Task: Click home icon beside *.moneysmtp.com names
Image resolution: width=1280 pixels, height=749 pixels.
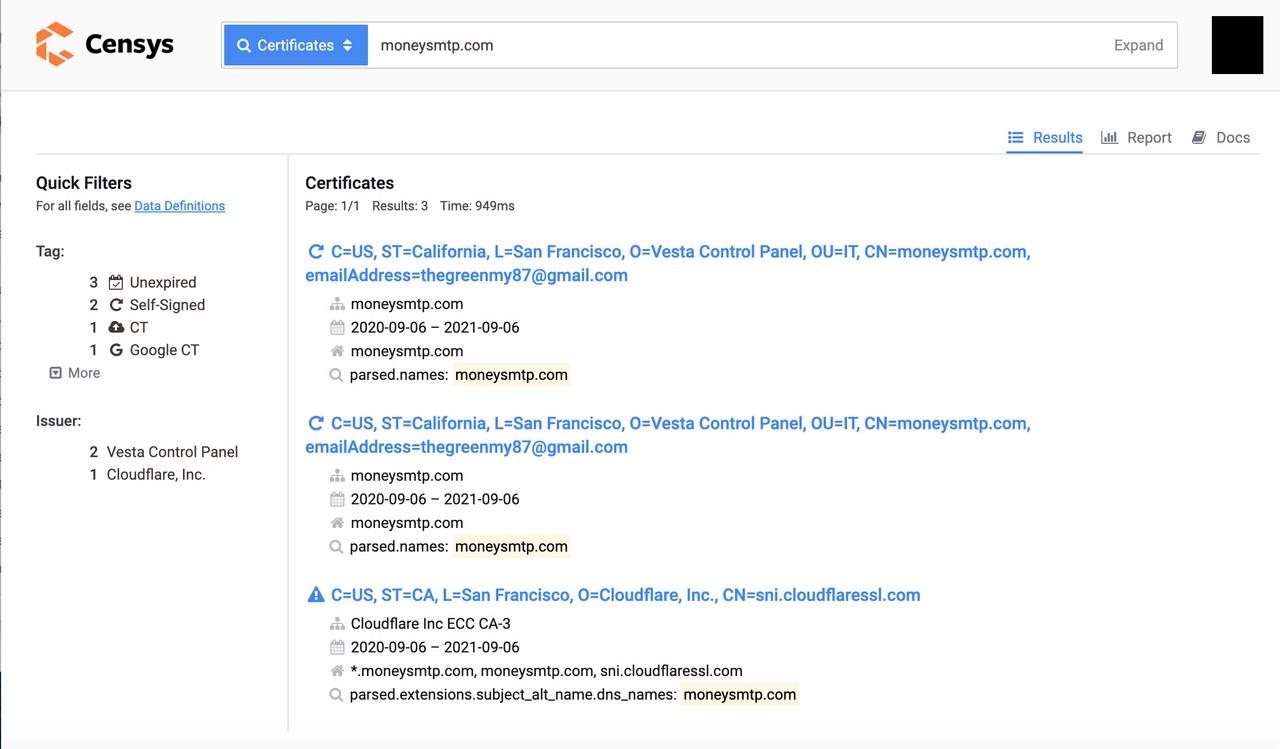Action: point(337,671)
